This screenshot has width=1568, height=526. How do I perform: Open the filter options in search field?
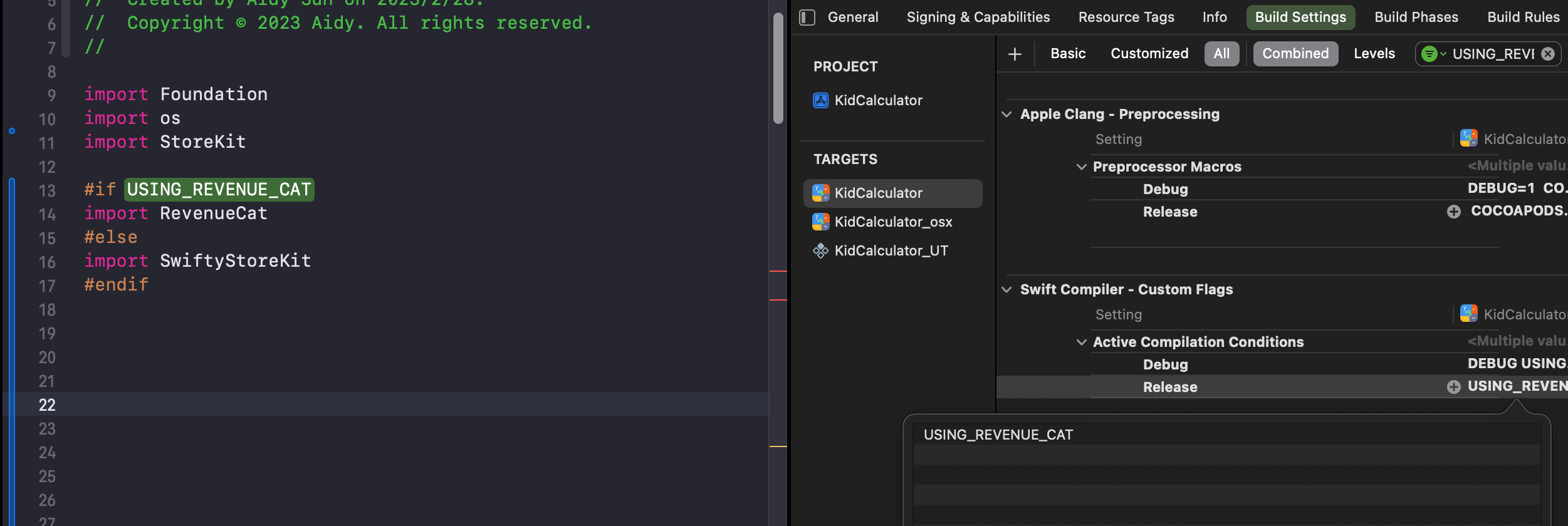(1433, 54)
